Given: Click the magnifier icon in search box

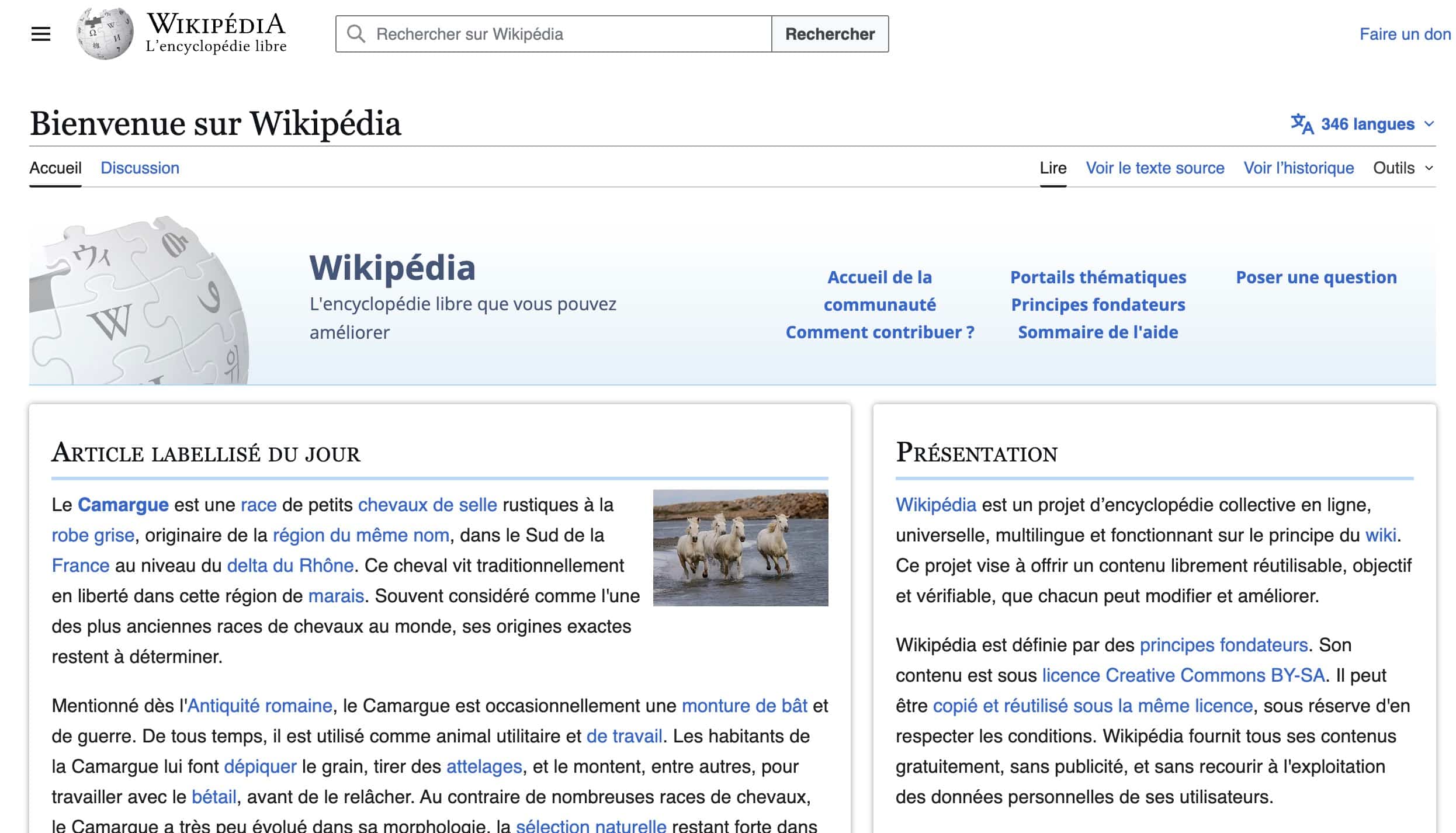Looking at the screenshot, I should click(356, 34).
